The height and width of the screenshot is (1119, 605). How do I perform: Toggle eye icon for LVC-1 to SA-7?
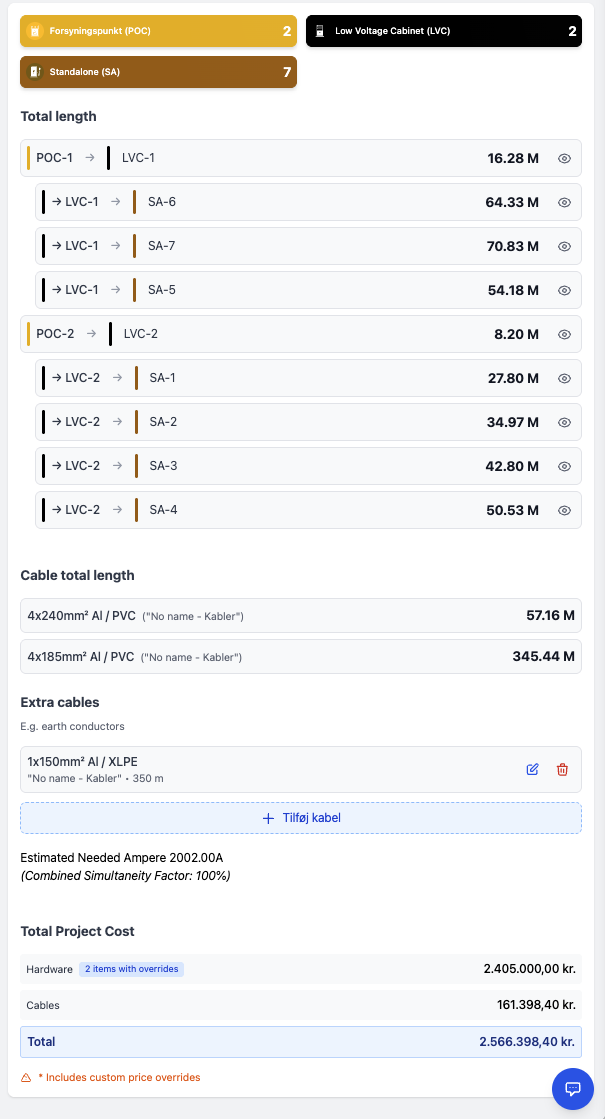pos(564,246)
